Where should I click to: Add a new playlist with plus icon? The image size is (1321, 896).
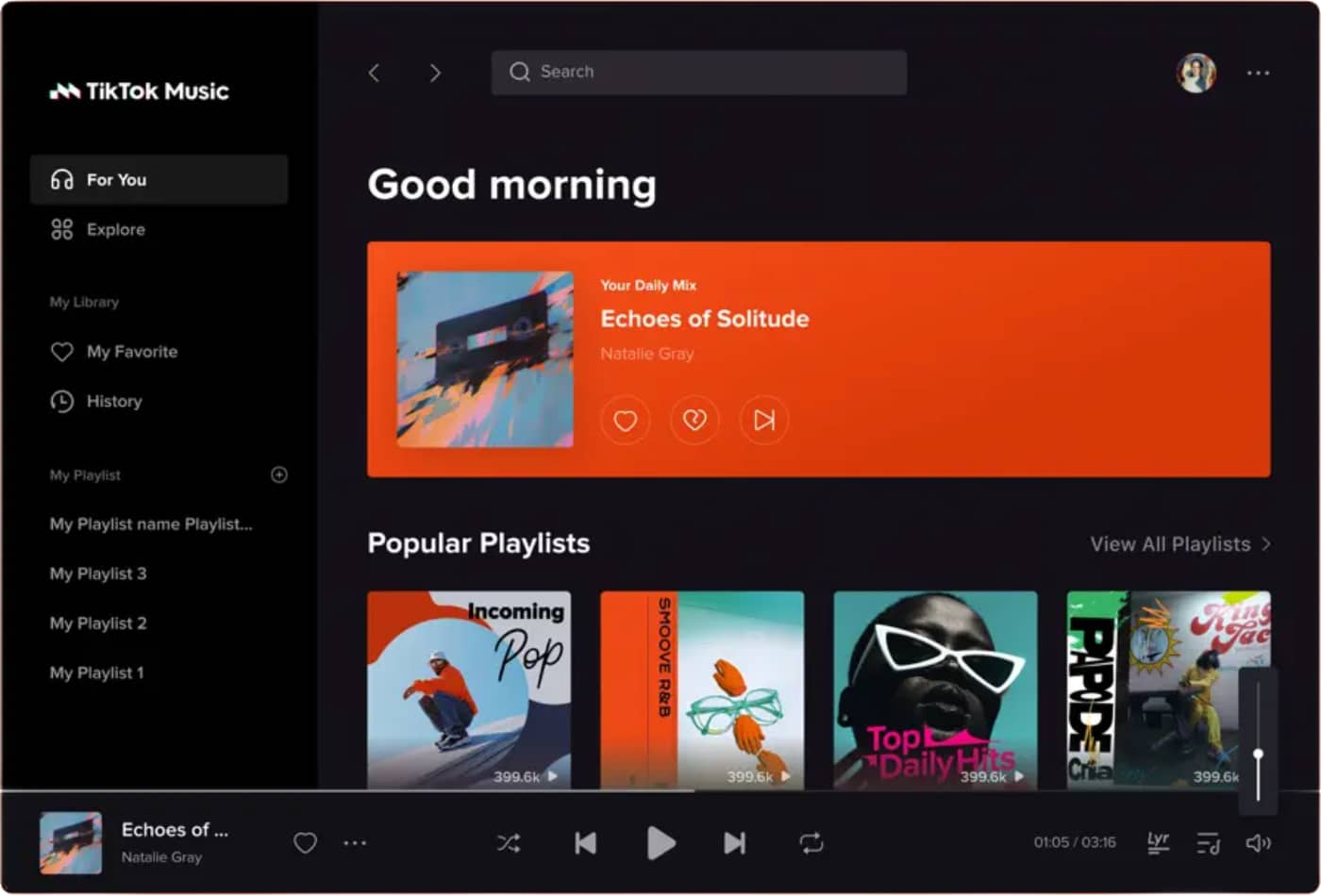coord(279,474)
